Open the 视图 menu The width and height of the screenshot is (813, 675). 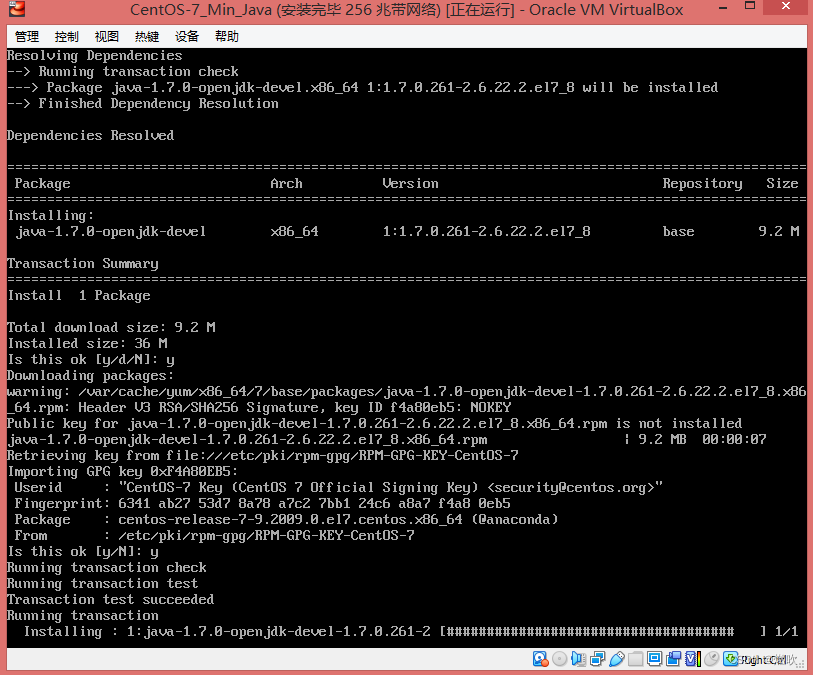tap(106, 37)
